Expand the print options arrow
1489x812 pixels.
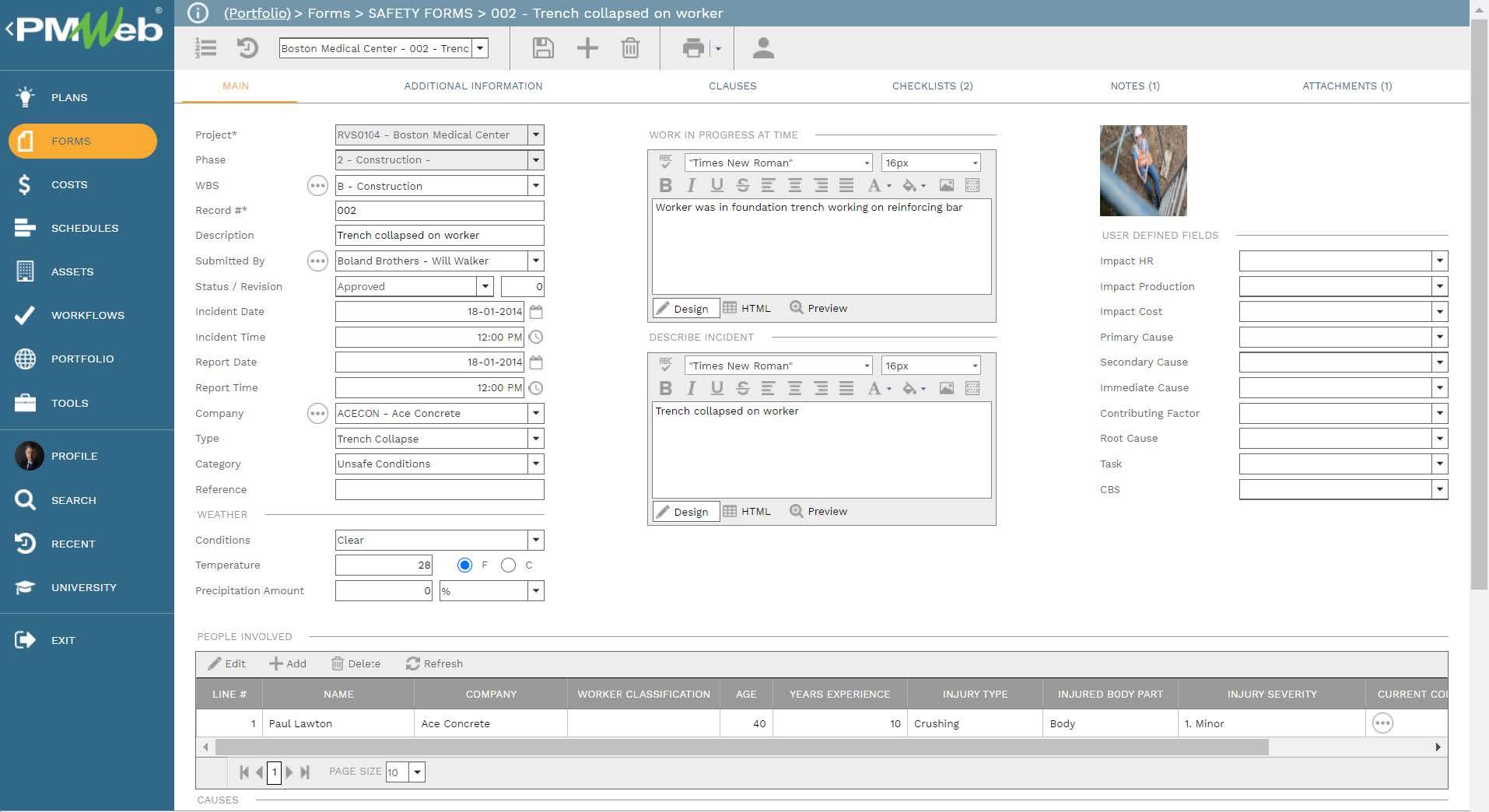tap(718, 49)
